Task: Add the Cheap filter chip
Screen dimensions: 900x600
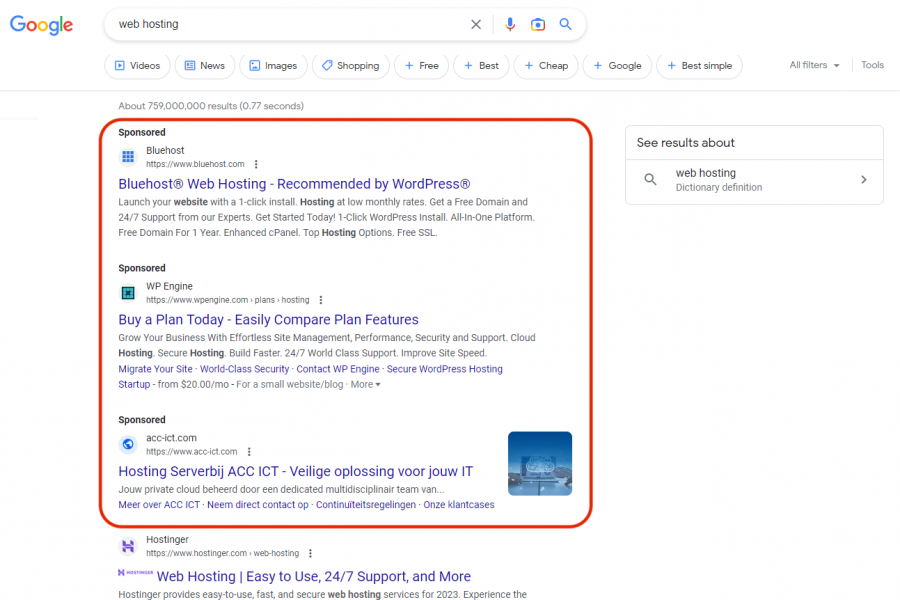Action: tap(544, 66)
